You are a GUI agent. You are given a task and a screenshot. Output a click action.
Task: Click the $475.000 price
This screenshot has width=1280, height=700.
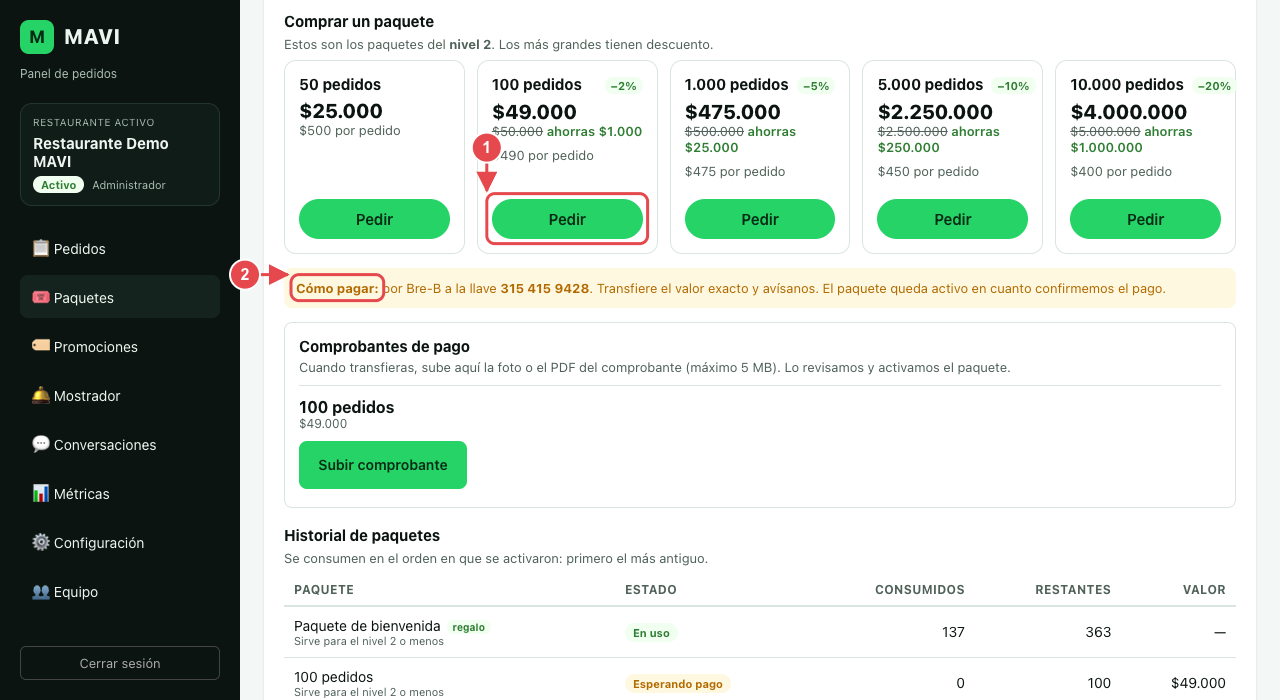click(x=733, y=112)
